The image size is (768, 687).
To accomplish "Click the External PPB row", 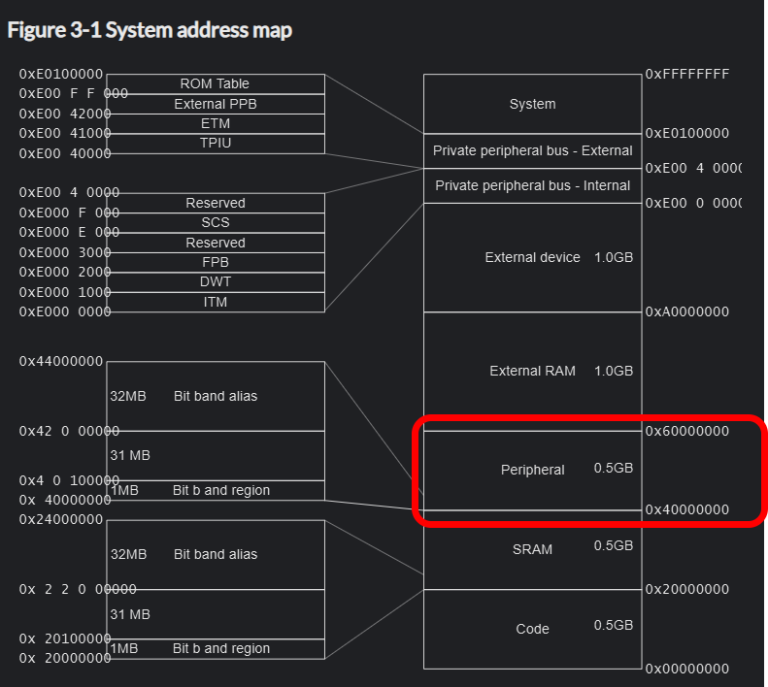I will (x=215, y=104).
